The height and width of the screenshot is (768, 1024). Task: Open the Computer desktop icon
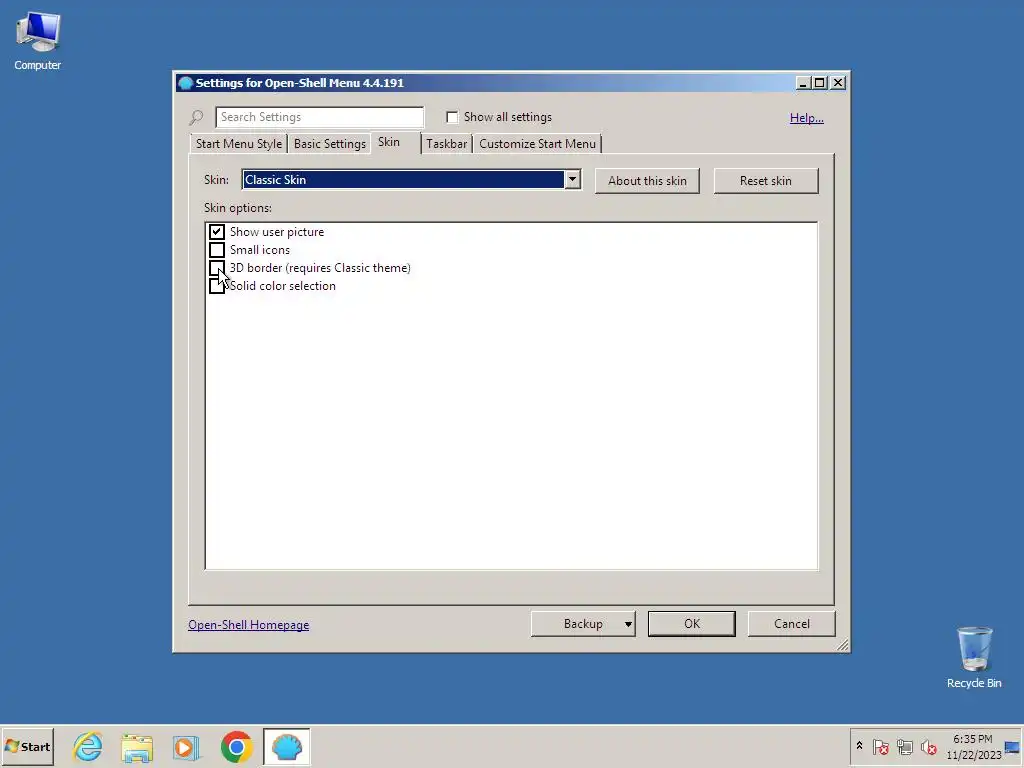coord(38,42)
